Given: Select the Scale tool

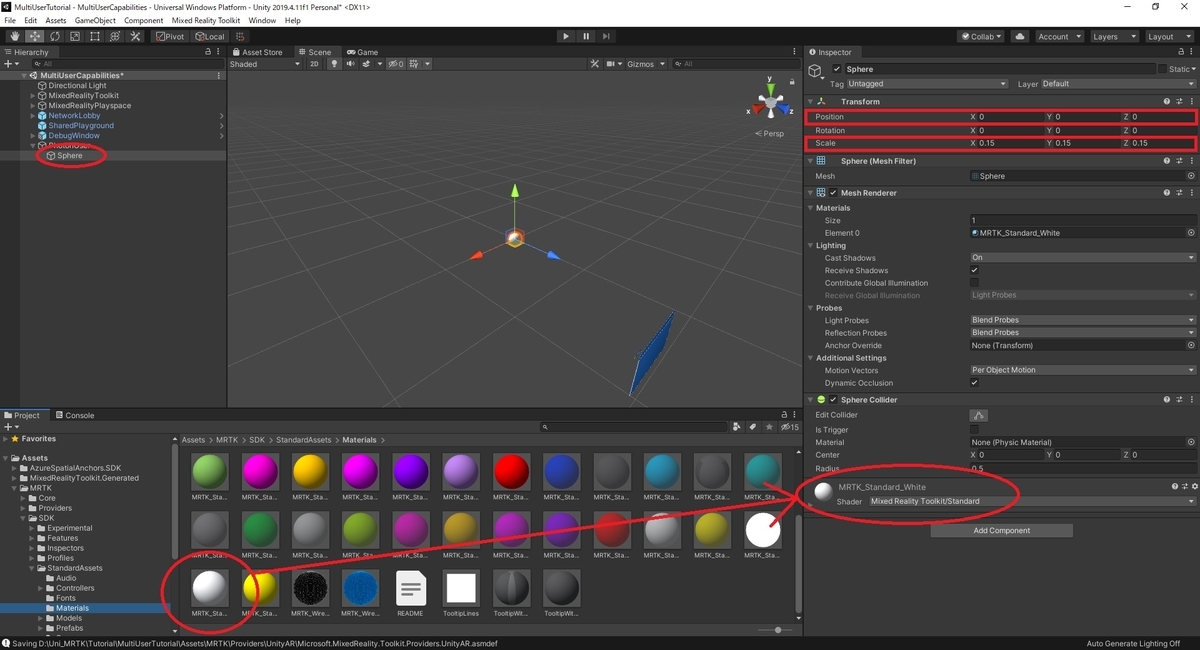Looking at the screenshot, I should click(74, 36).
